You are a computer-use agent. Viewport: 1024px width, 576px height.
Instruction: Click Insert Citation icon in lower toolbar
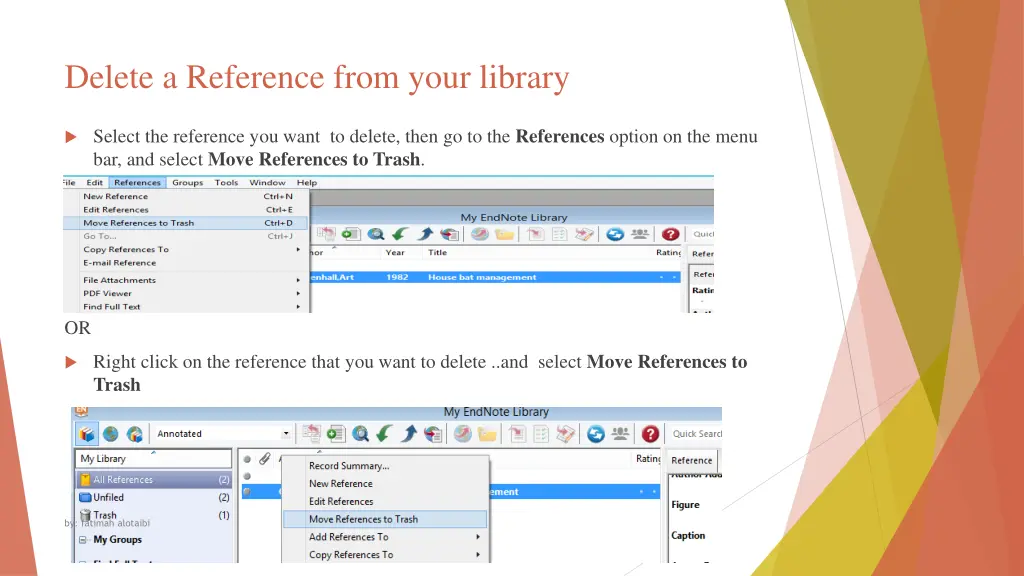pos(517,433)
